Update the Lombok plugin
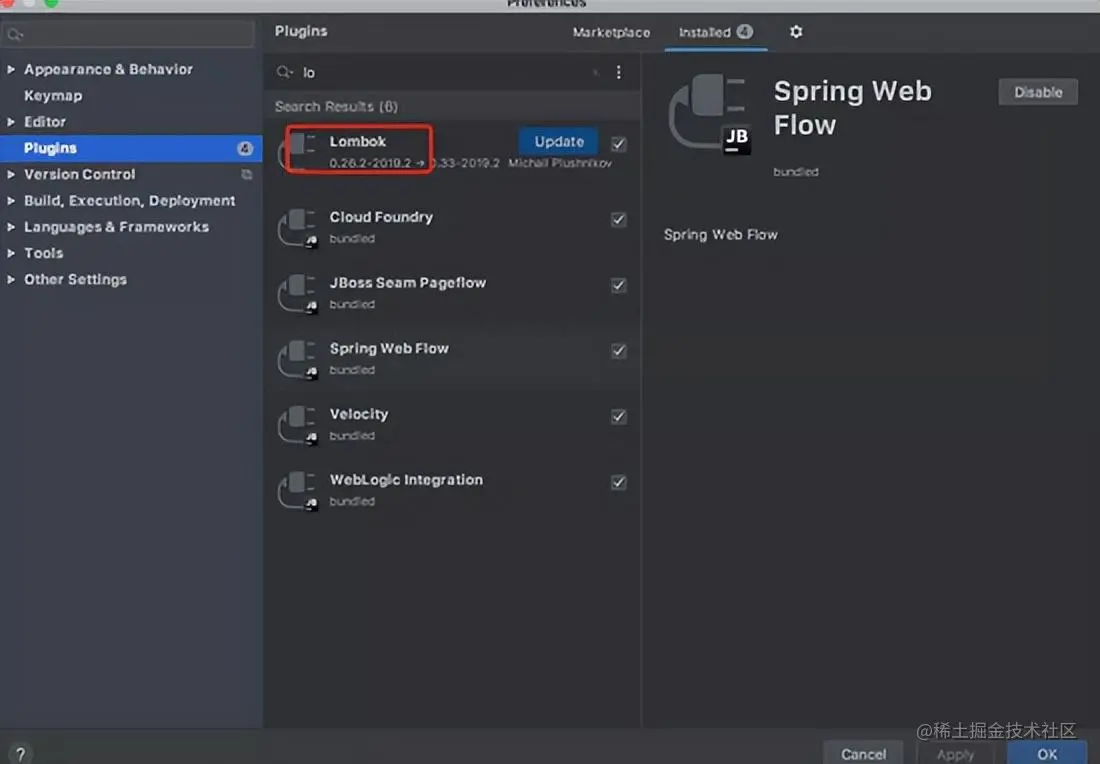 tap(558, 141)
